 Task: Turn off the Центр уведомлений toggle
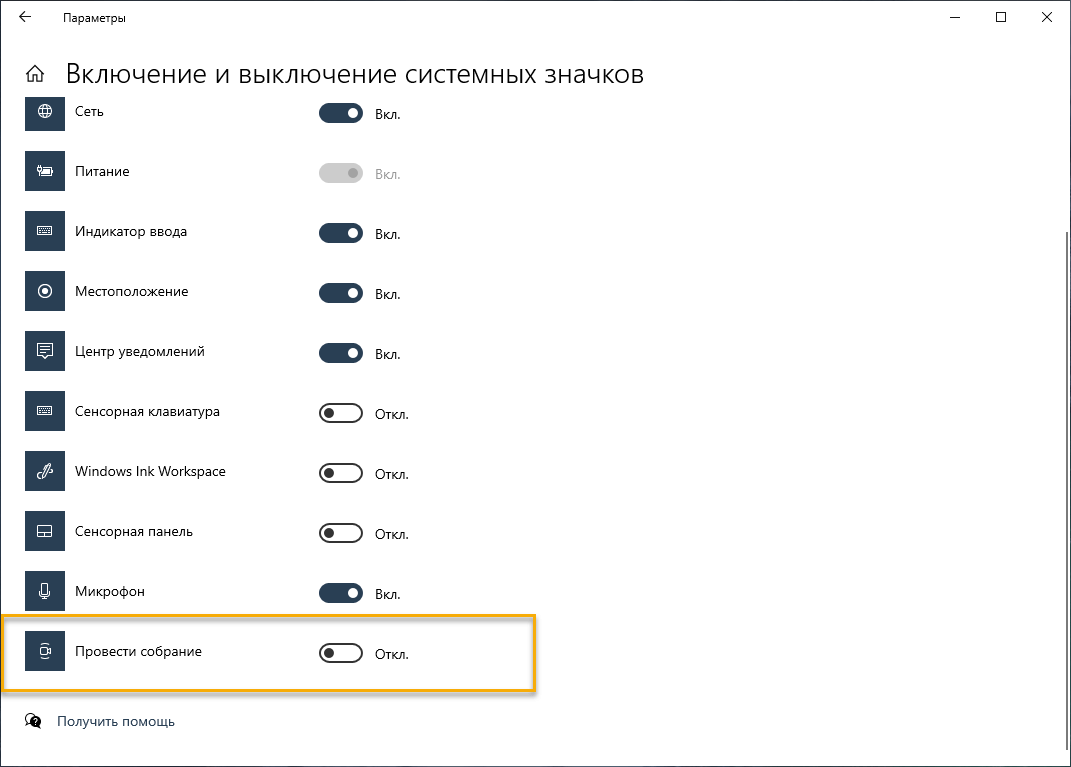coord(340,354)
